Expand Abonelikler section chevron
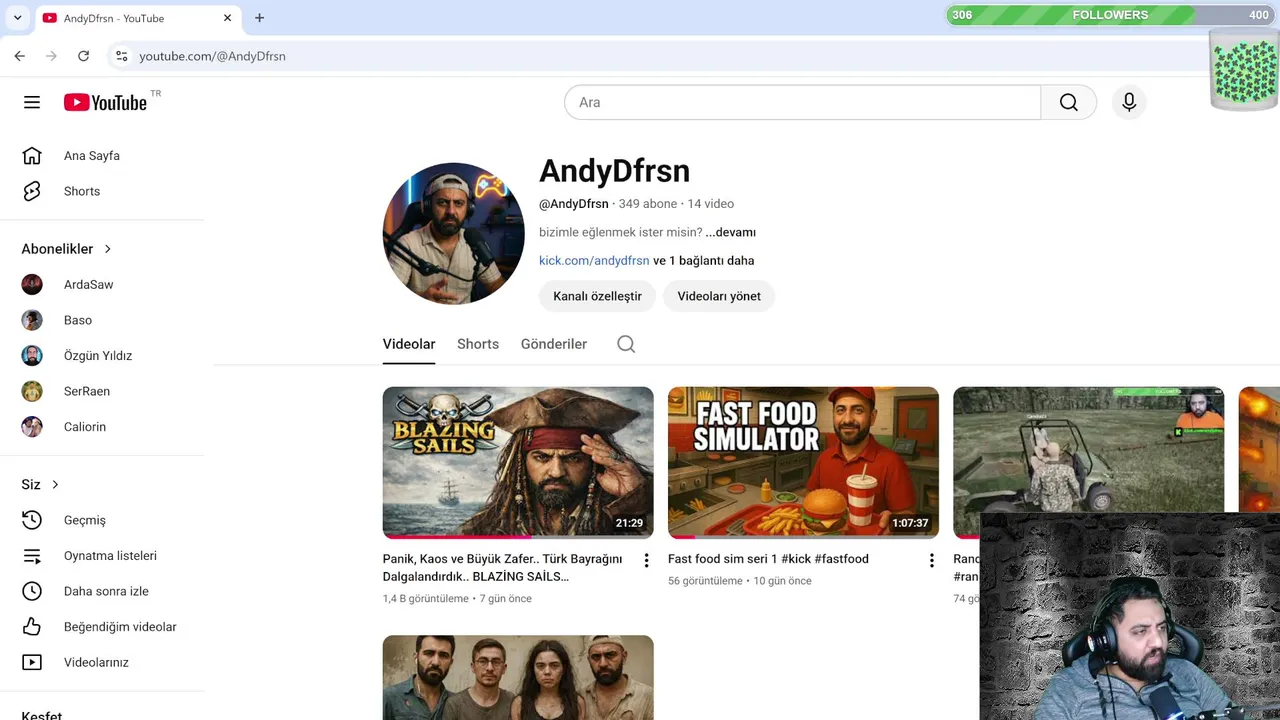The width and height of the screenshot is (1280, 720). coord(108,249)
